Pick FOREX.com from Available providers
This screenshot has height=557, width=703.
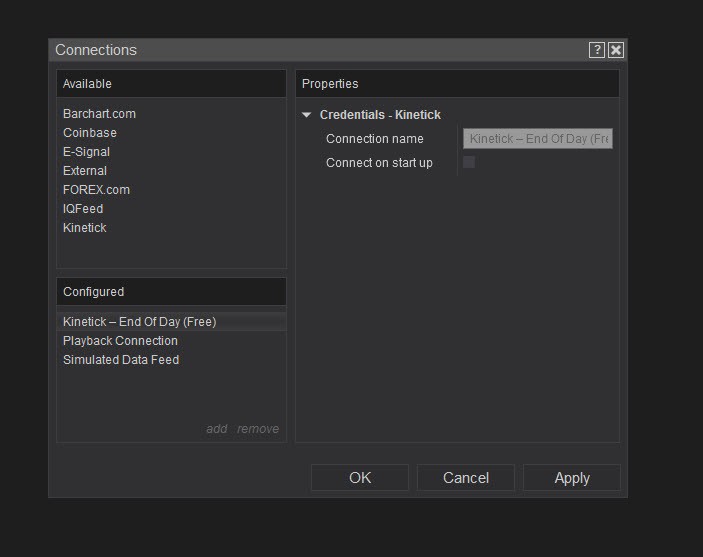click(96, 190)
